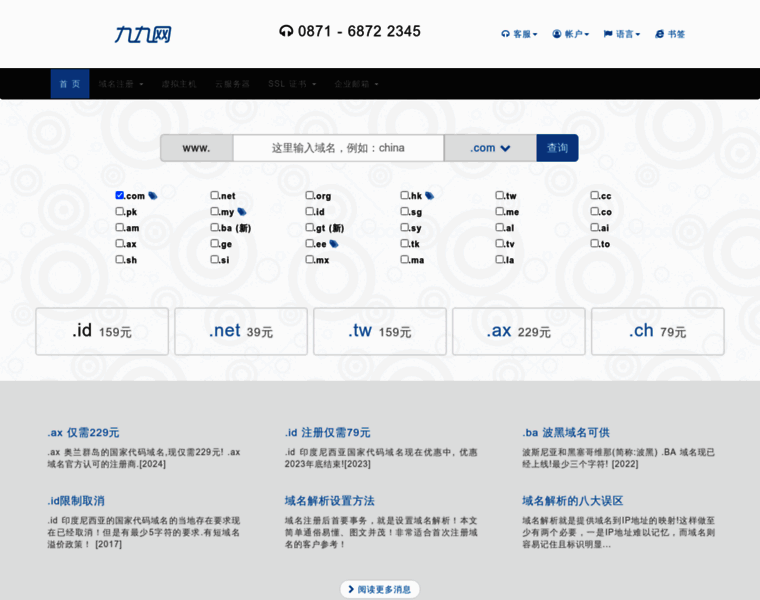Image resolution: width=760 pixels, height=600 pixels.
Task: Check the .gt (新) checkbox
Action: pos(310,227)
